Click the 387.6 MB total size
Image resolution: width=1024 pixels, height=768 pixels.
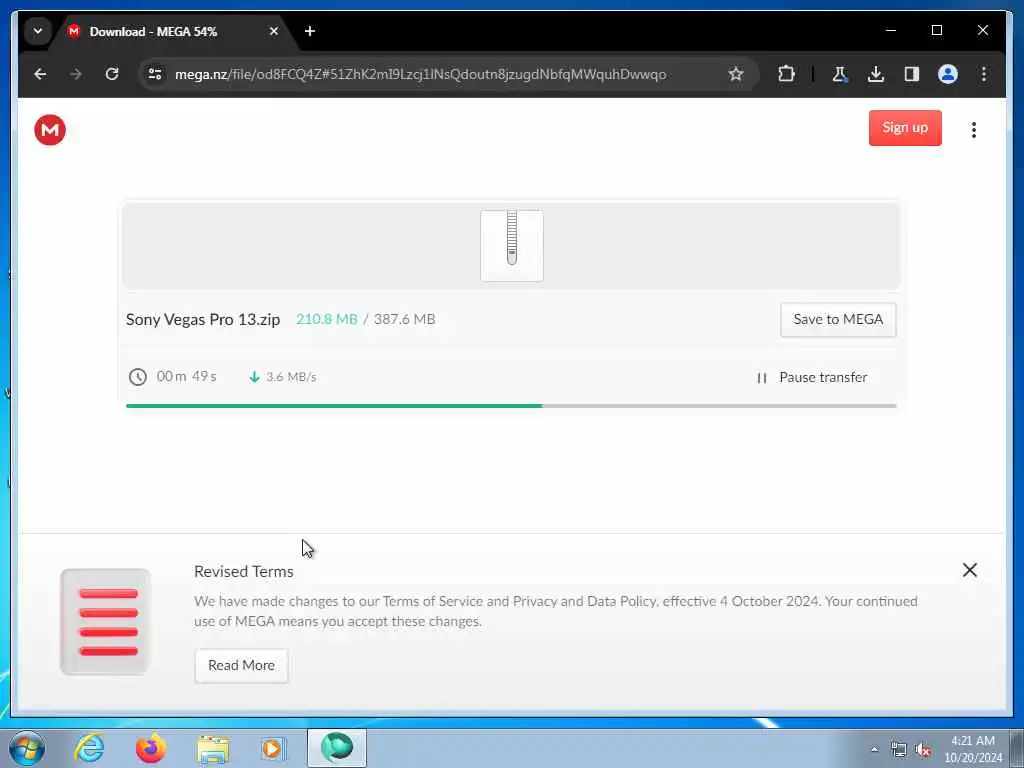(404, 319)
